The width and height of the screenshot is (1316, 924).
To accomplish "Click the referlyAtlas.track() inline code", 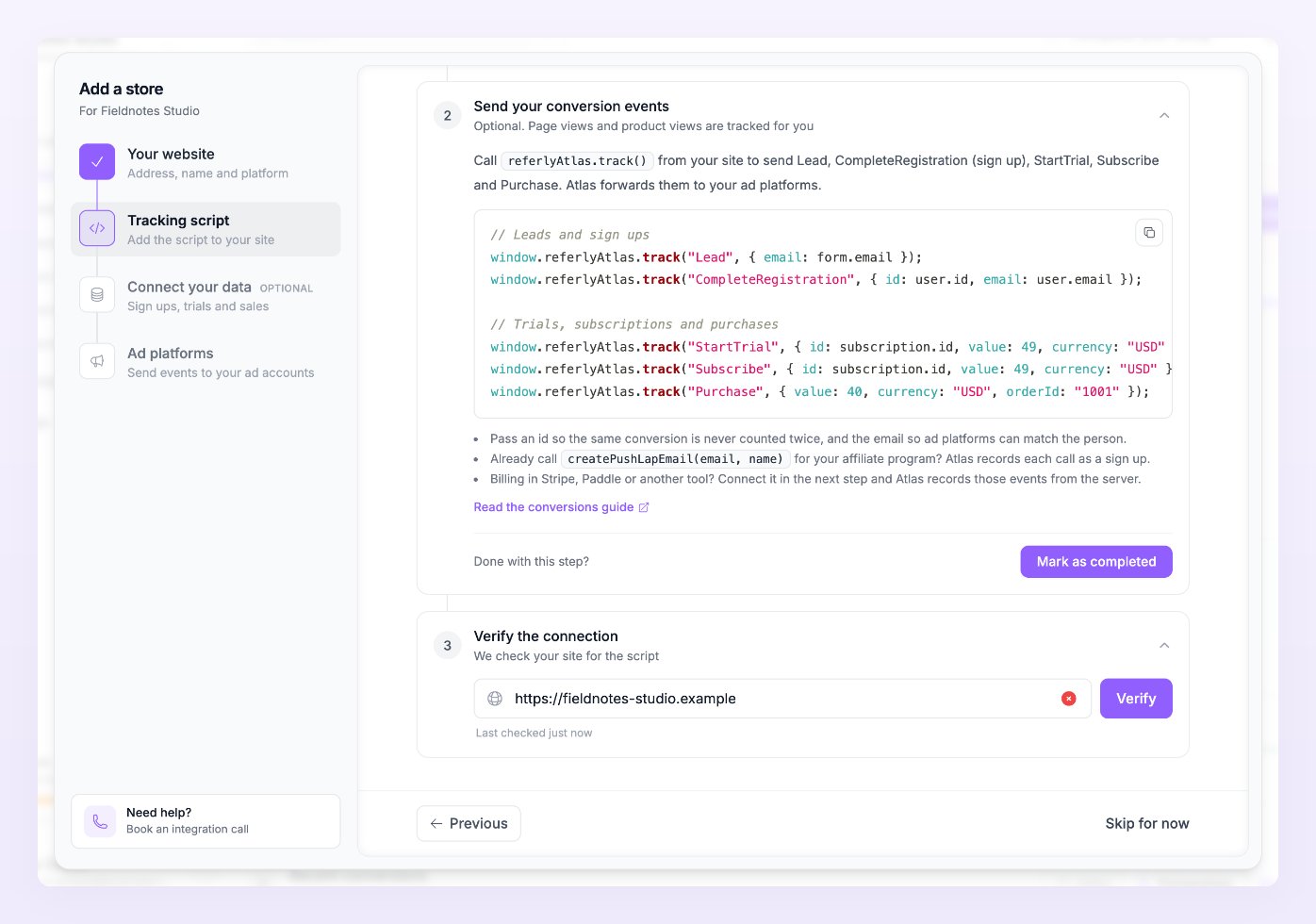I will pos(577,161).
